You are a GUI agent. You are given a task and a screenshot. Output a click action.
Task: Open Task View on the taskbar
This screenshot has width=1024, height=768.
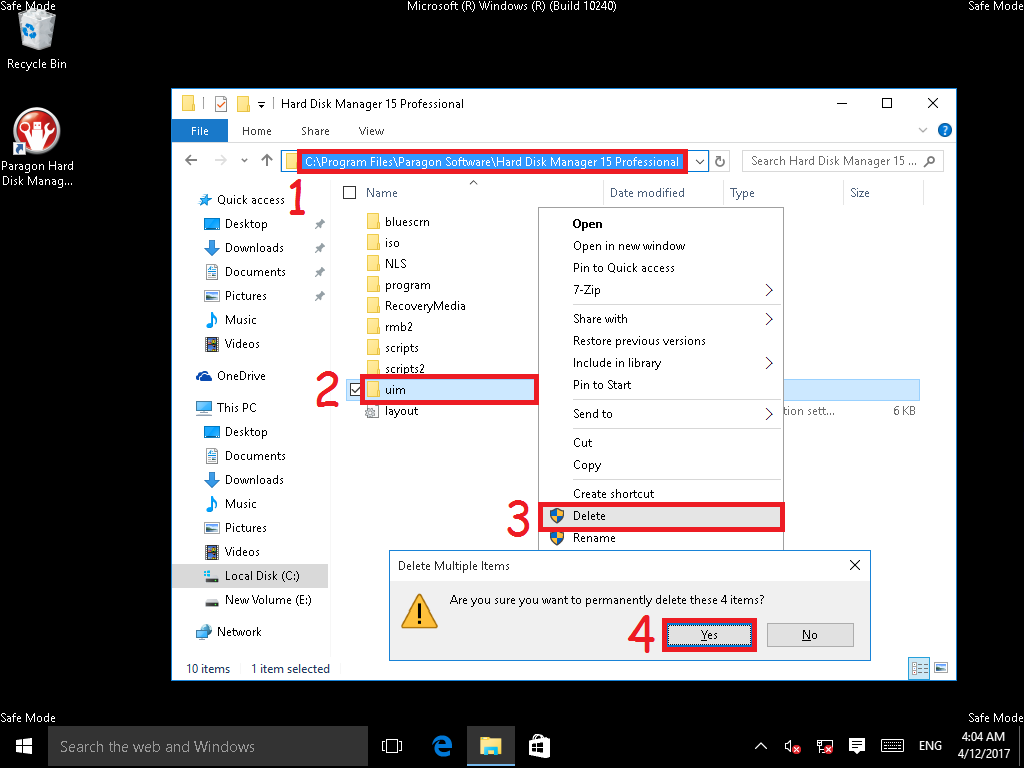pyautogui.click(x=392, y=746)
